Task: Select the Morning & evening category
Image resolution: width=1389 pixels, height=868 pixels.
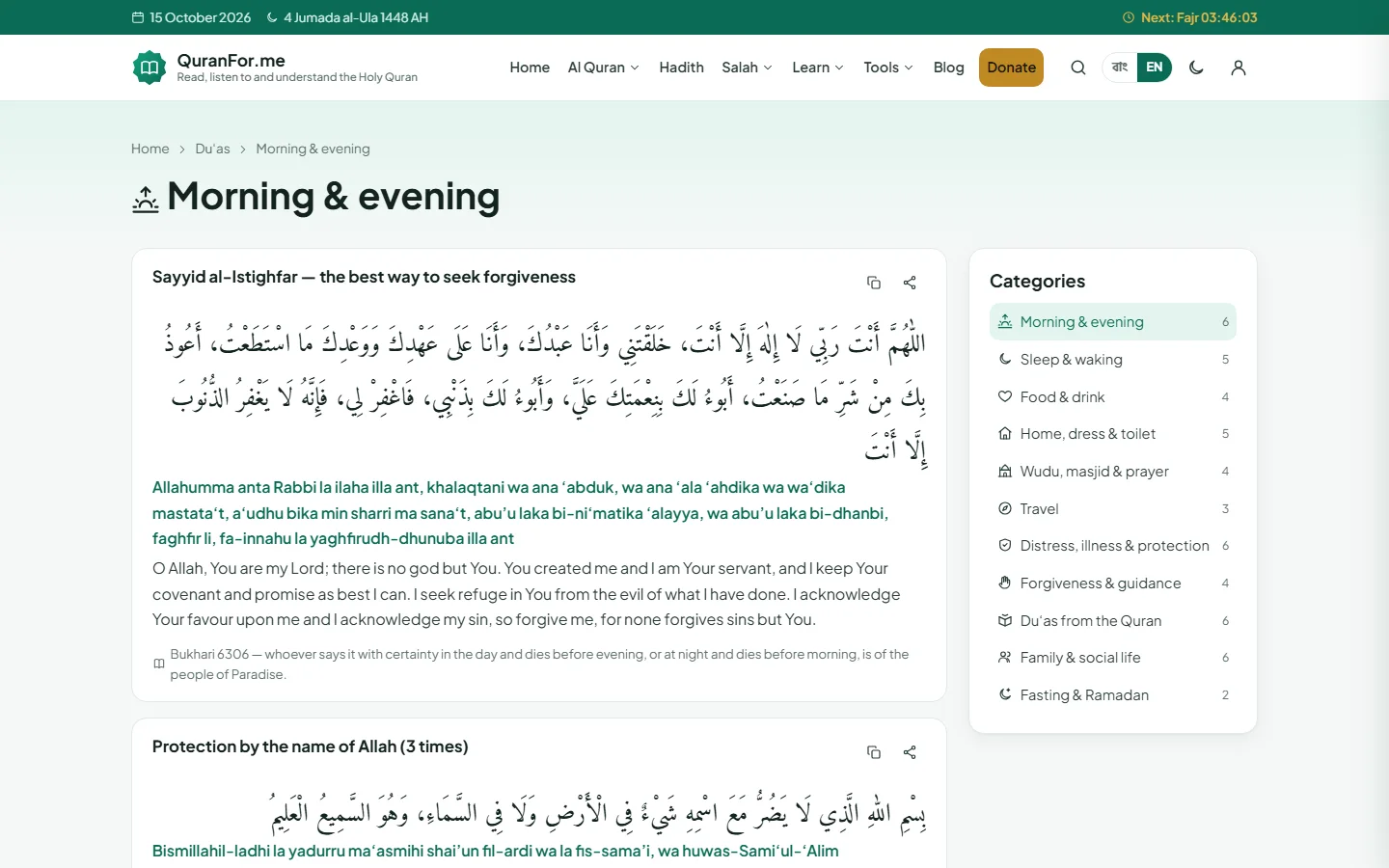Action: point(1112,322)
